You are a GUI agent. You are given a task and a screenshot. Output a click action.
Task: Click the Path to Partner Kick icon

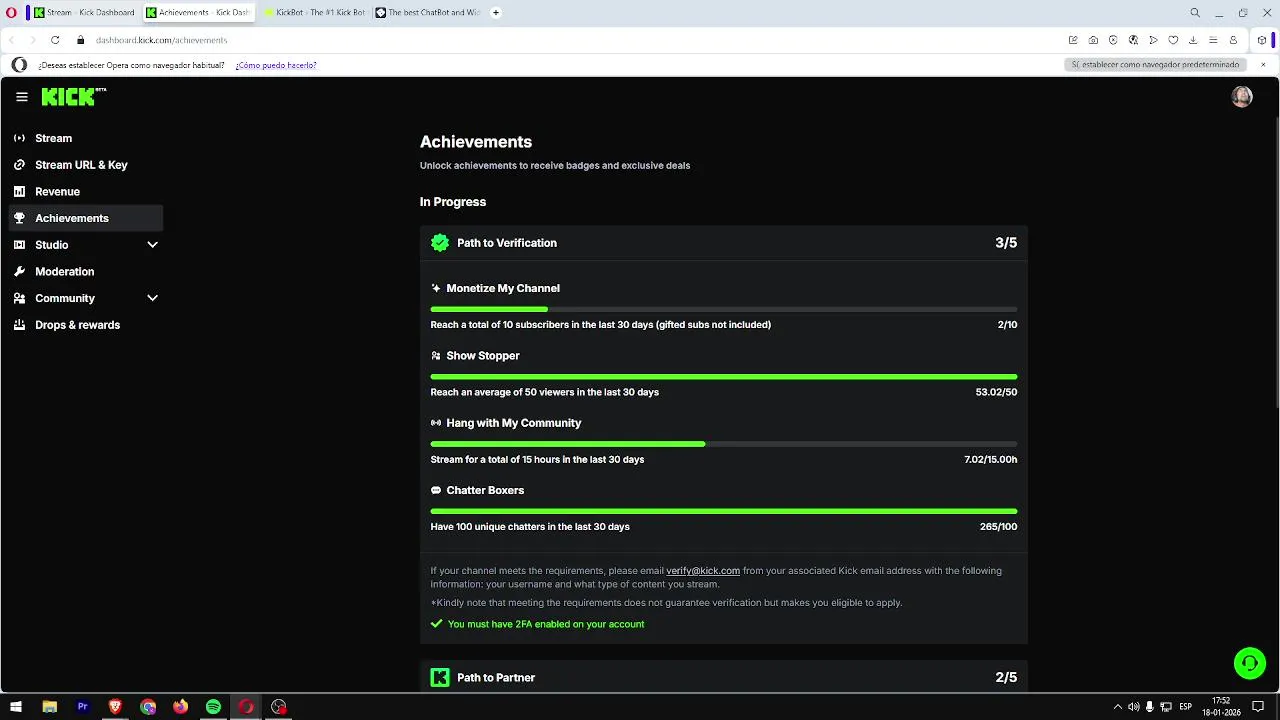[440, 678]
